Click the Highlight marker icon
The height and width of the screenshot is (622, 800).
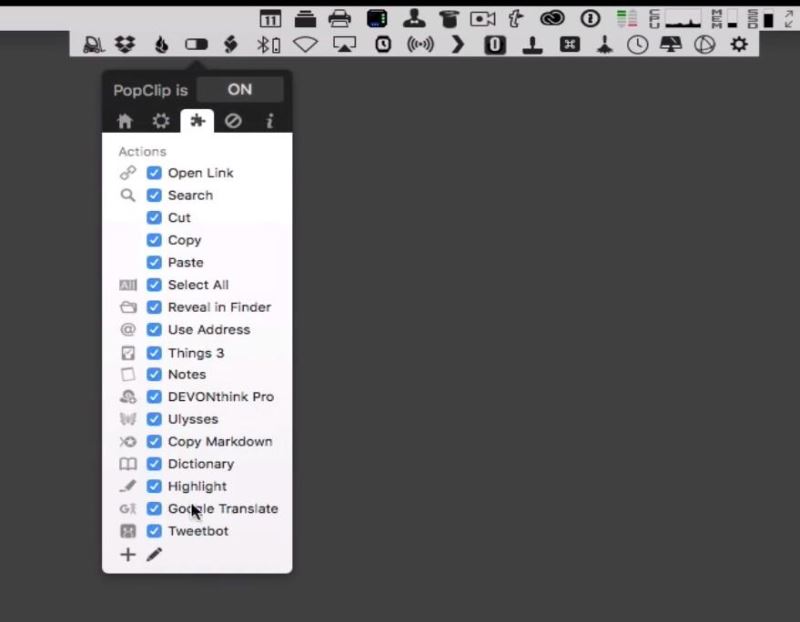click(x=128, y=486)
